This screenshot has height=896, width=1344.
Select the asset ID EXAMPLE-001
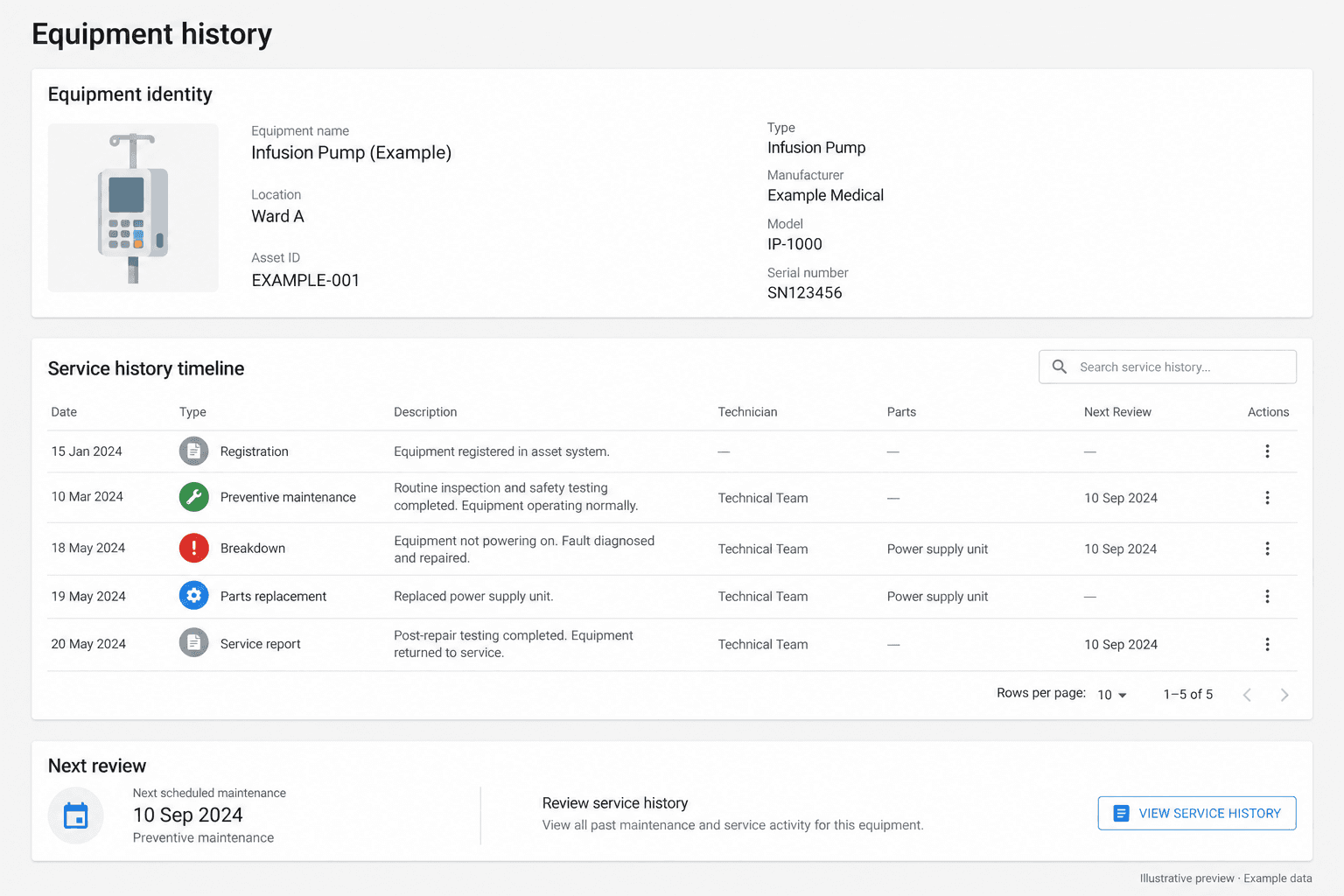pyautogui.click(x=305, y=280)
